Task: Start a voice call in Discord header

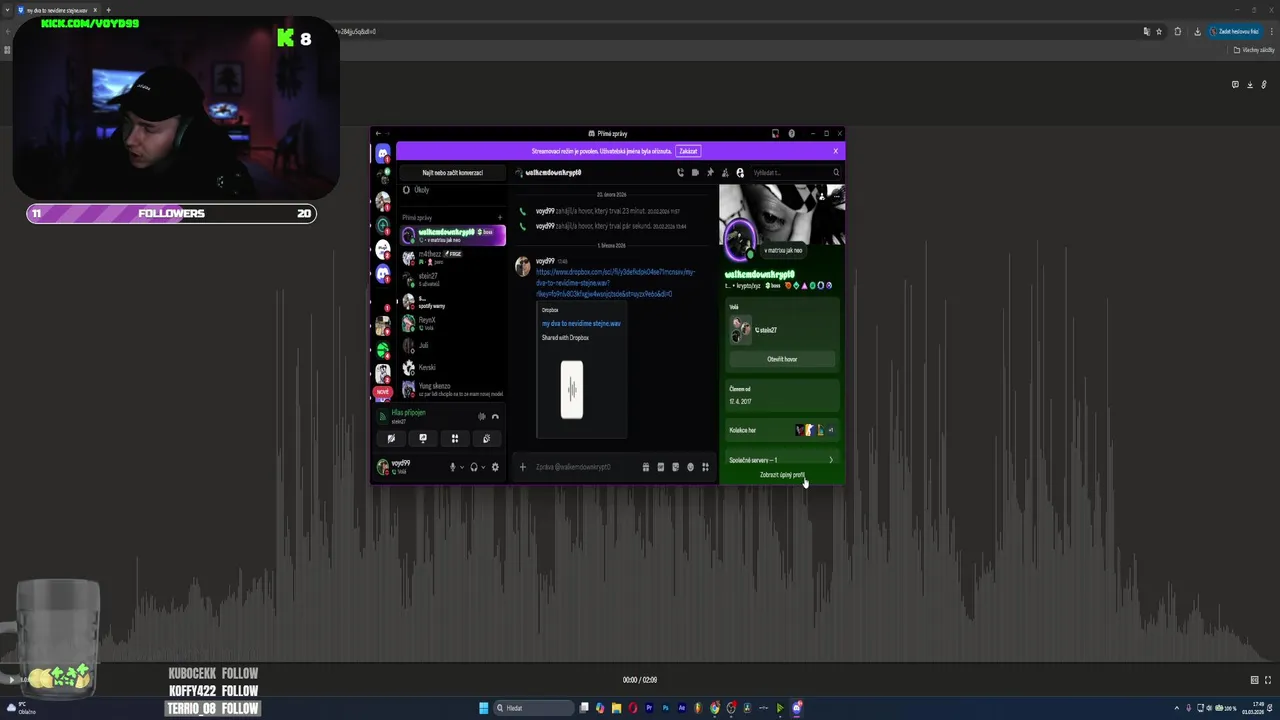Action: click(x=681, y=173)
